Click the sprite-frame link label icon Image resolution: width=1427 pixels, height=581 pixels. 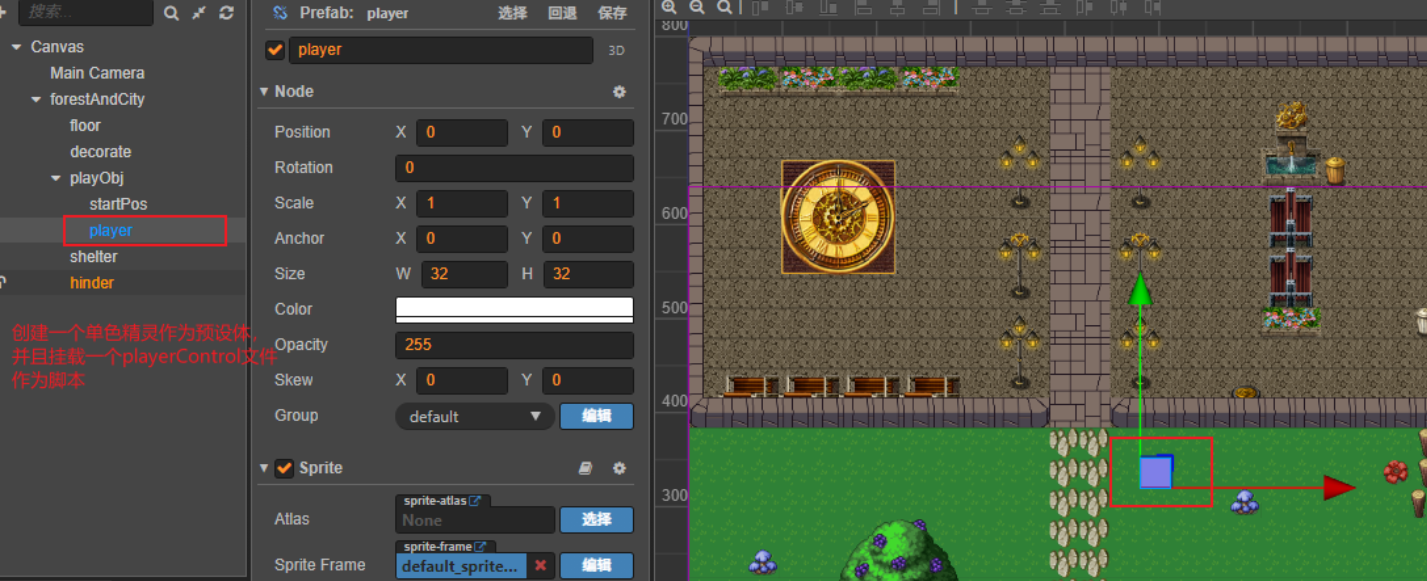[481, 547]
